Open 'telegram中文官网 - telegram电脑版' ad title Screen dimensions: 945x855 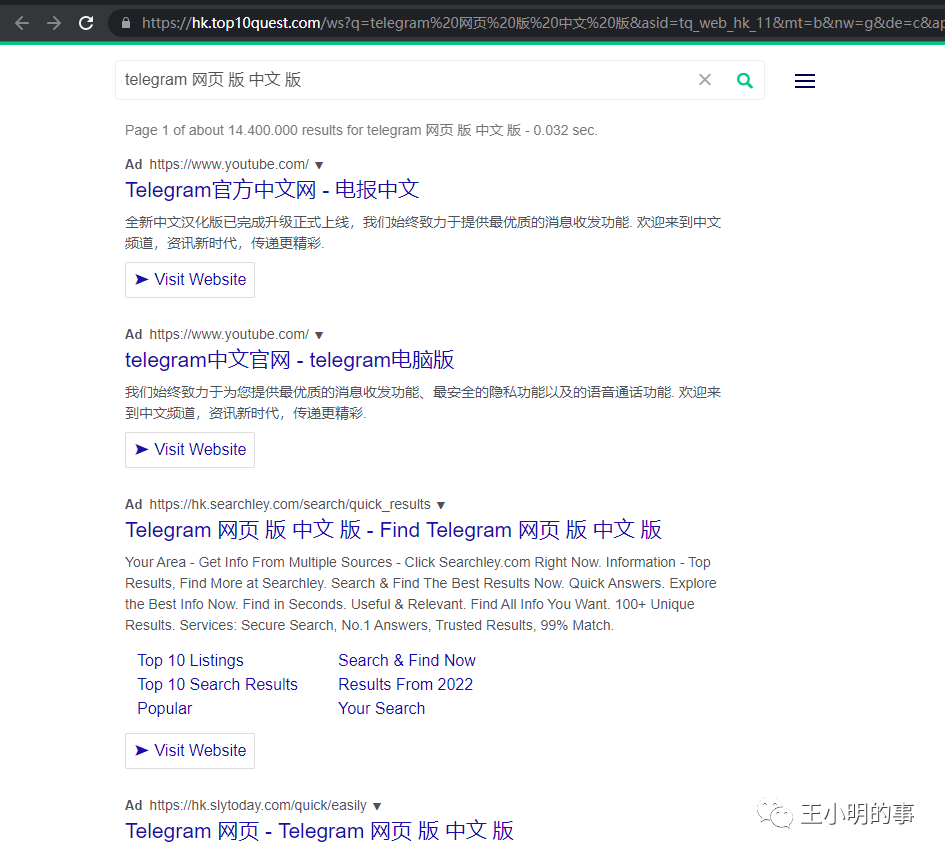(289, 360)
